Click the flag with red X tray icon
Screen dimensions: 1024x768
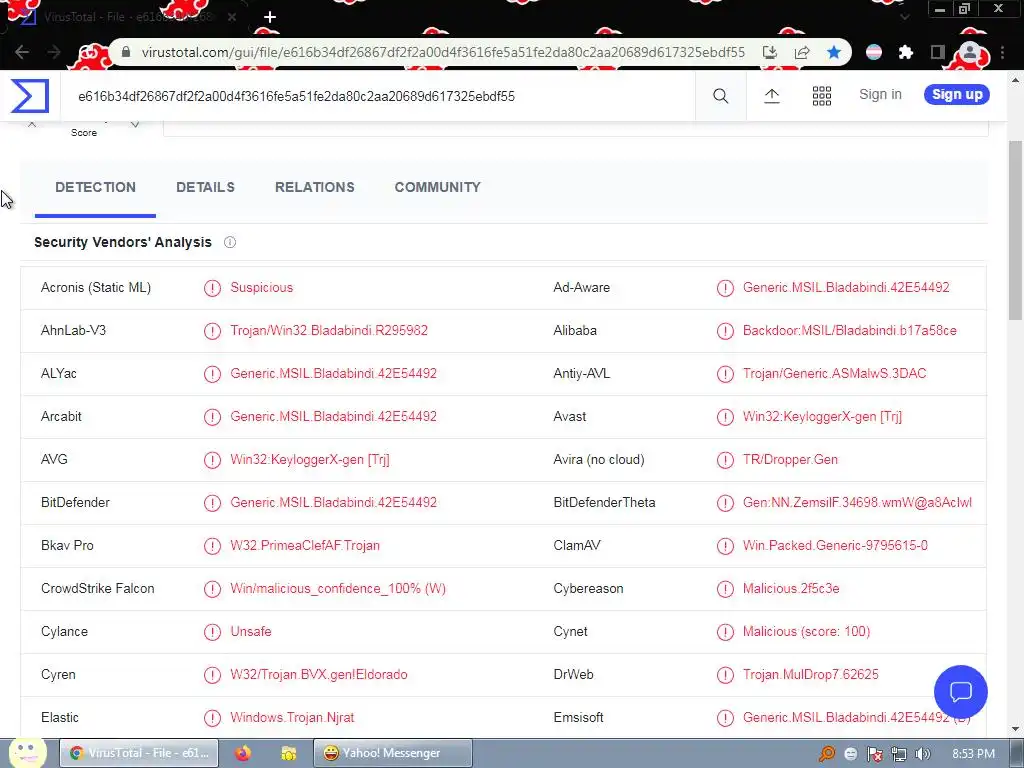tap(874, 754)
